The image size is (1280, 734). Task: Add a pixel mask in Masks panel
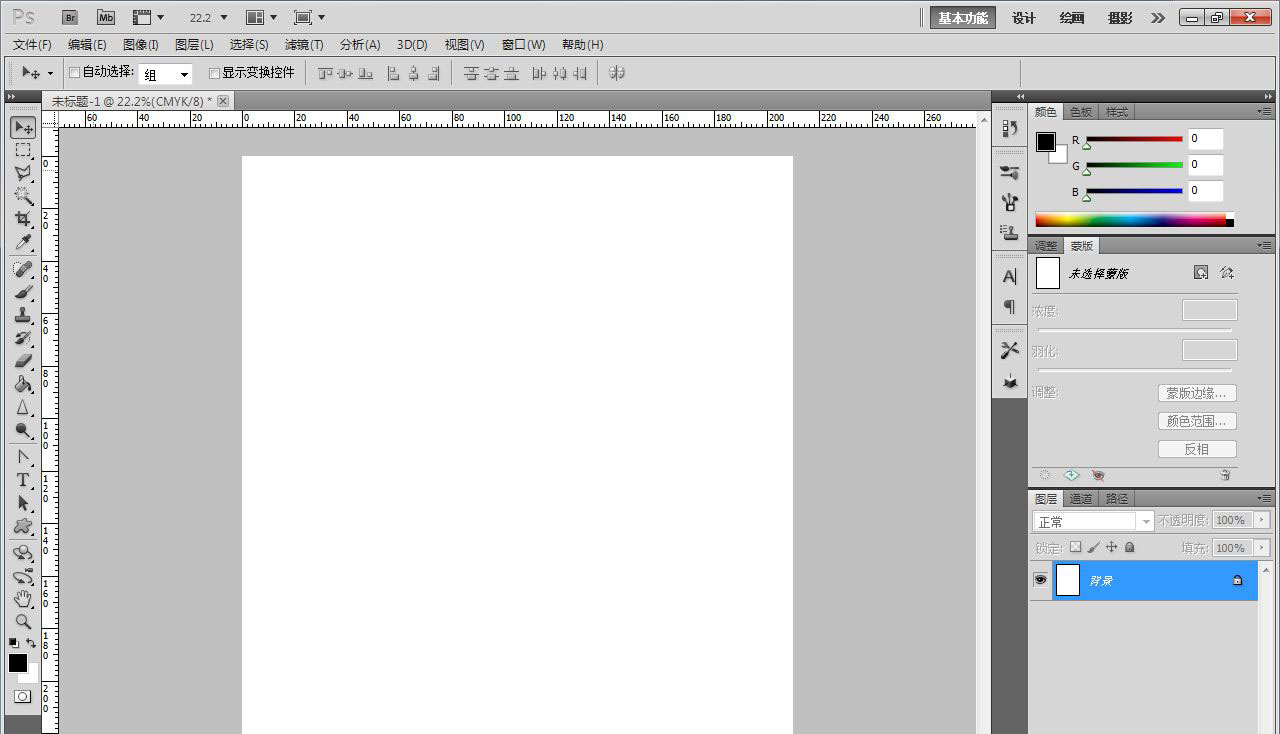point(1201,272)
